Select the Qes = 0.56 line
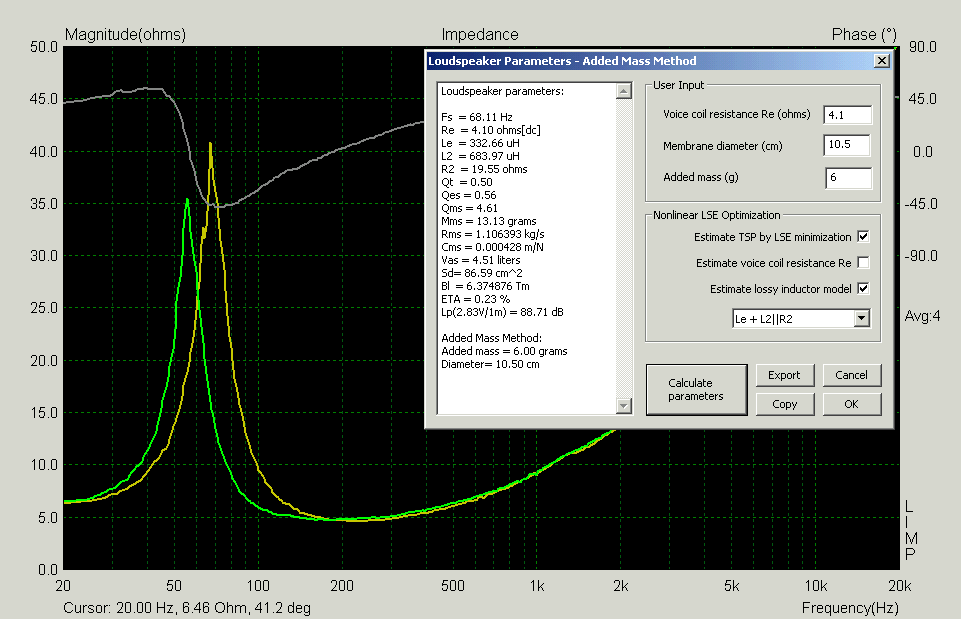This screenshot has width=961, height=619. pos(469,195)
